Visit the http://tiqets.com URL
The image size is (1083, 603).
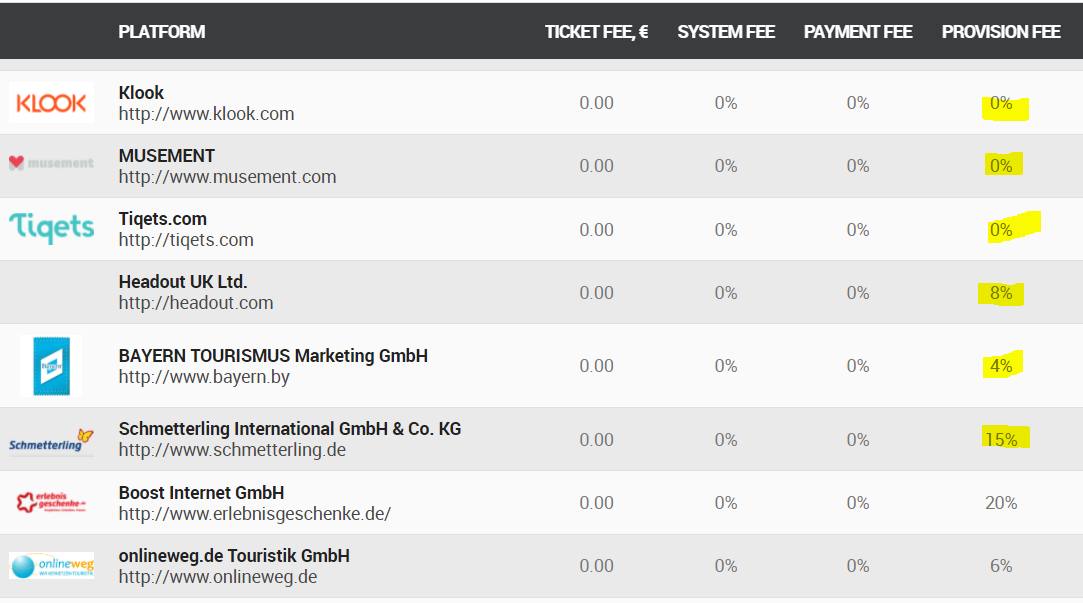pyautogui.click(x=186, y=240)
